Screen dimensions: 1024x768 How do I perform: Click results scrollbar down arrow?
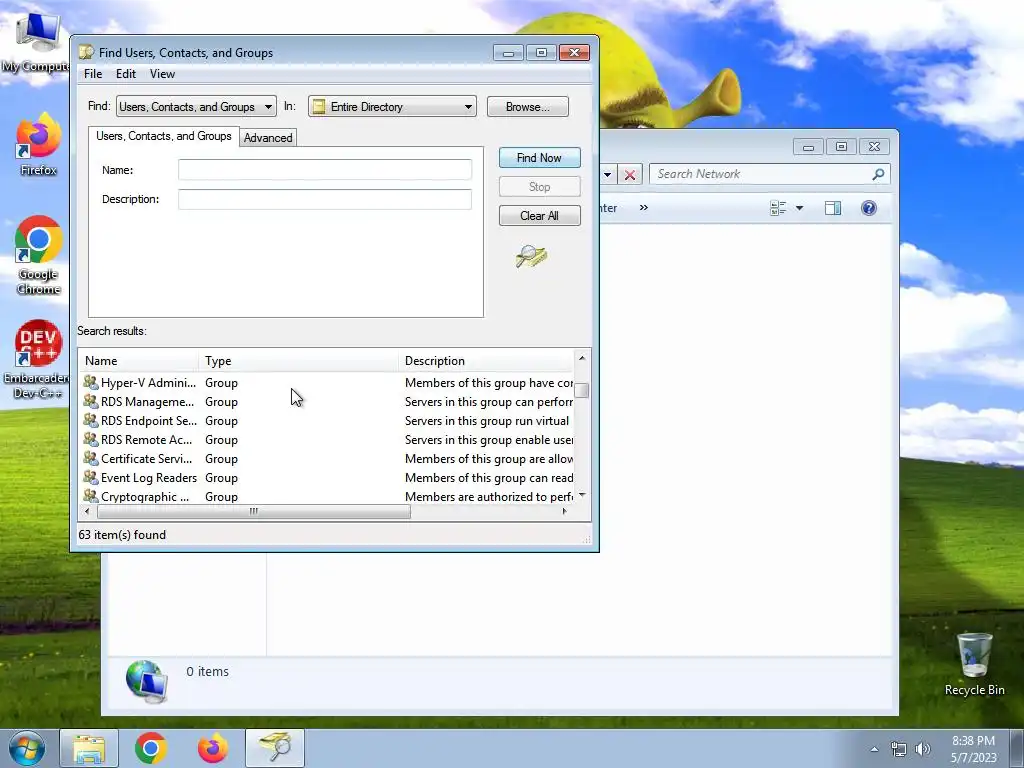[581, 495]
